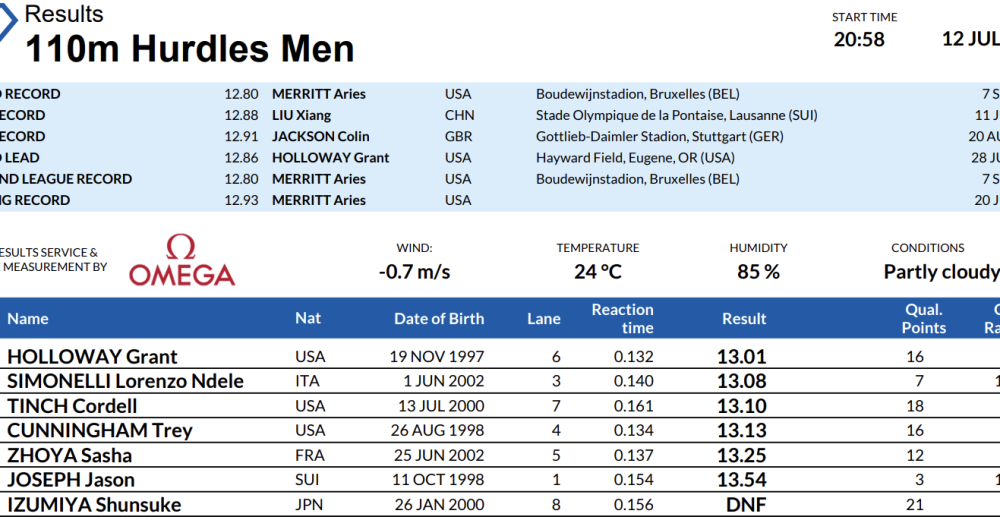Image resolution: width=1000 pixels, height=520 pixels.
Task: Click JOSEPH Jason's name
Action: pyautogui.click(x=71, y=480)
